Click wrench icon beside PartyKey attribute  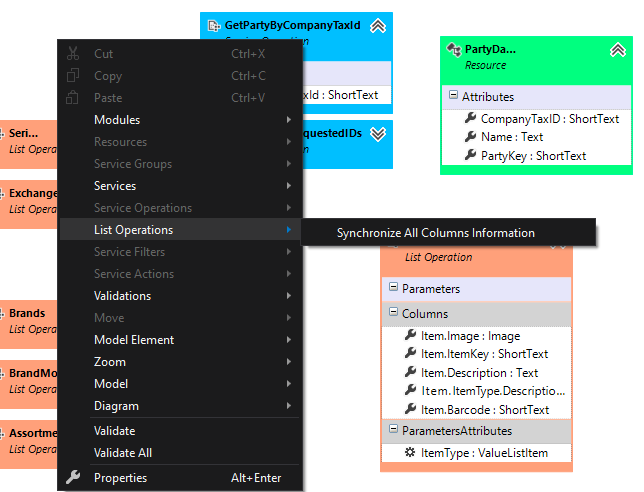coord(470,155)
